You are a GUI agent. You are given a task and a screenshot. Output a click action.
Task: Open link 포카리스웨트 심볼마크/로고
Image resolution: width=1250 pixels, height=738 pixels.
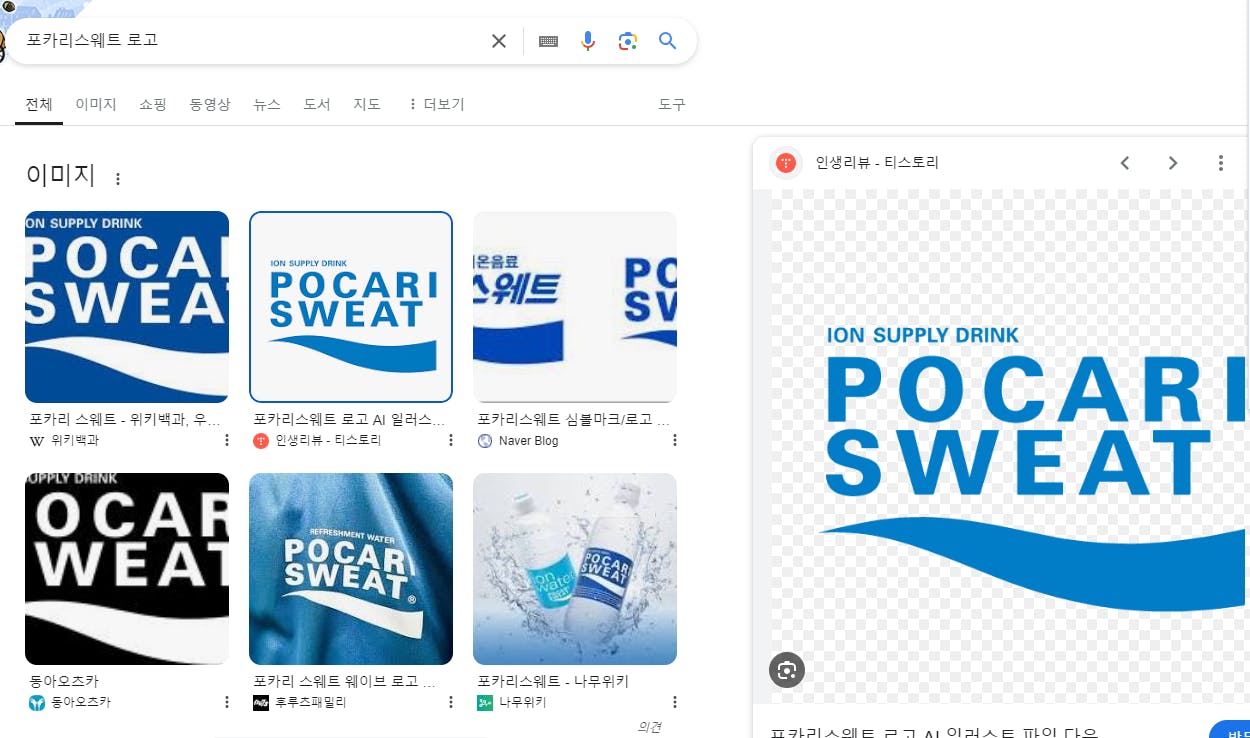pyautogui.click(x=573, y=419)
